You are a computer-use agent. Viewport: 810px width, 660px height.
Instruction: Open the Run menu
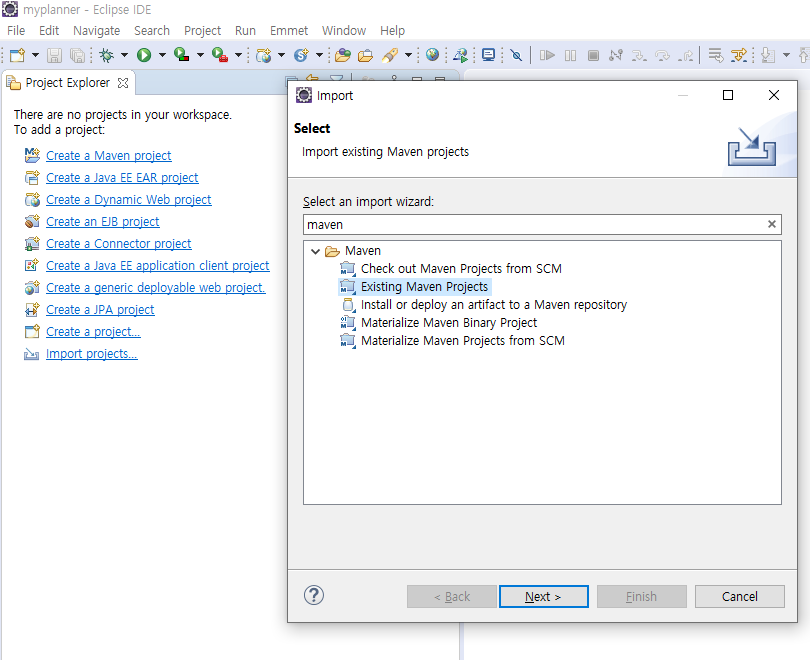click(x=245, y=30)
